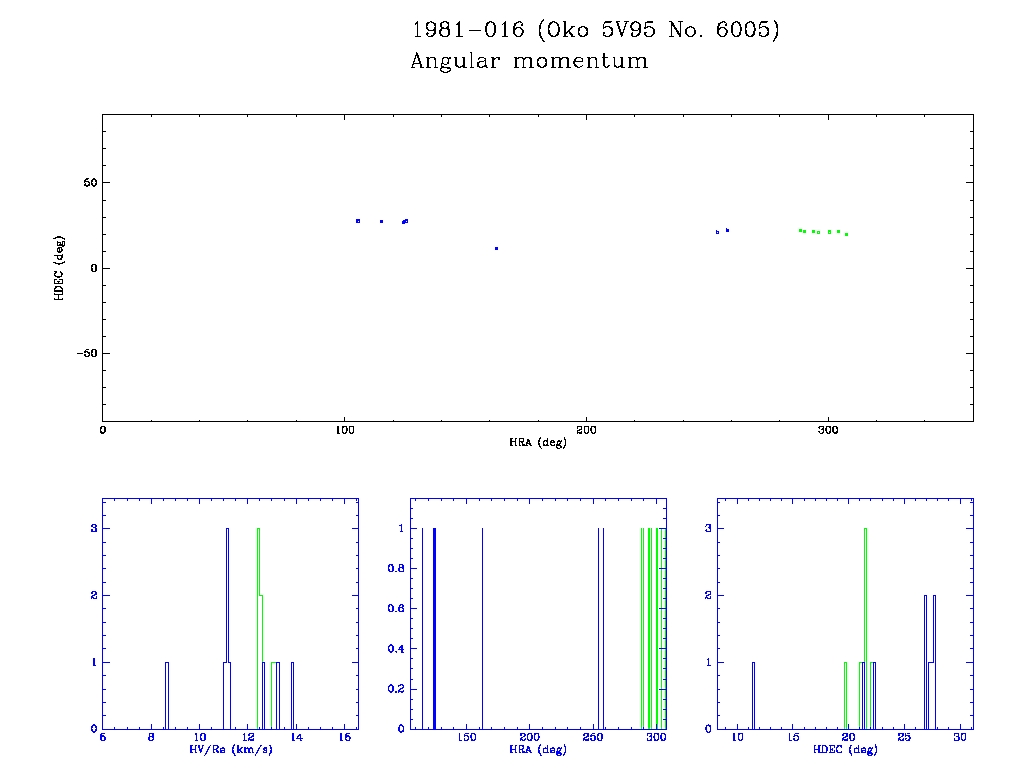
Task: Click the blue bar near 8.6 km/s
Action: [x=167, y=695]
